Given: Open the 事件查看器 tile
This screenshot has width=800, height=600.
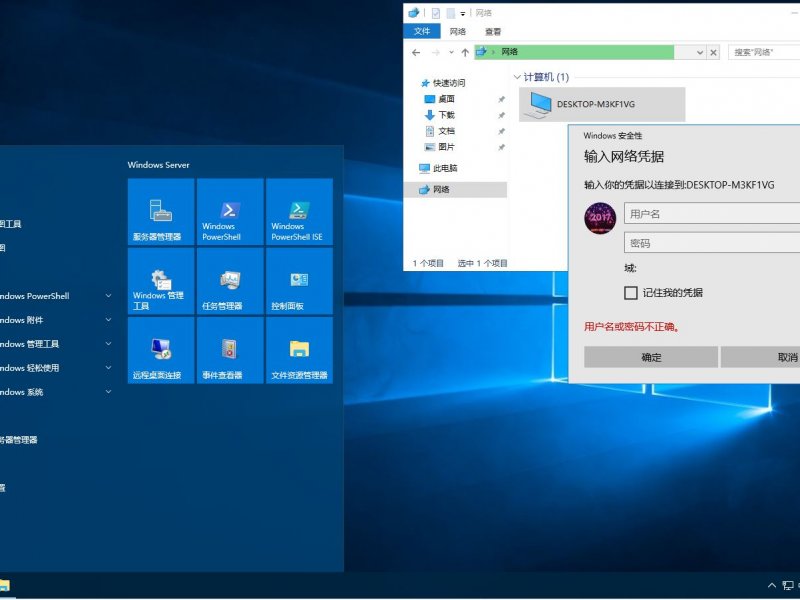Looking at the screenshot, I should coord(230,350).
